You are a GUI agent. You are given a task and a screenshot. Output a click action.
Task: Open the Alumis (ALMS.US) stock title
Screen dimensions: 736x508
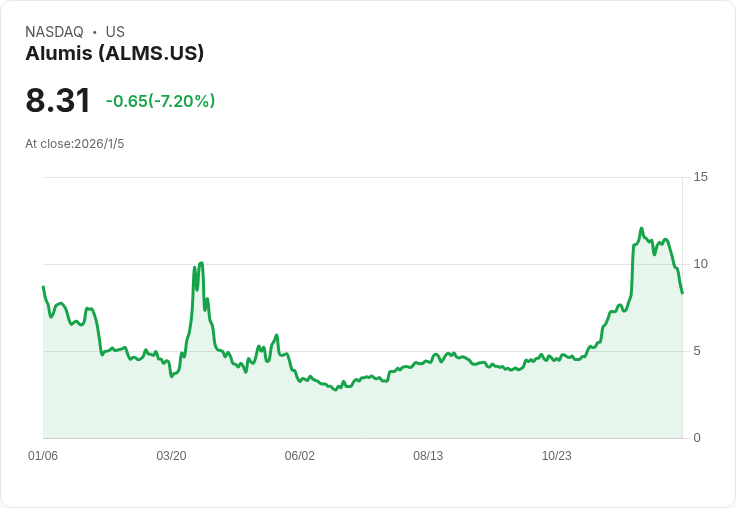click(114, 54)
